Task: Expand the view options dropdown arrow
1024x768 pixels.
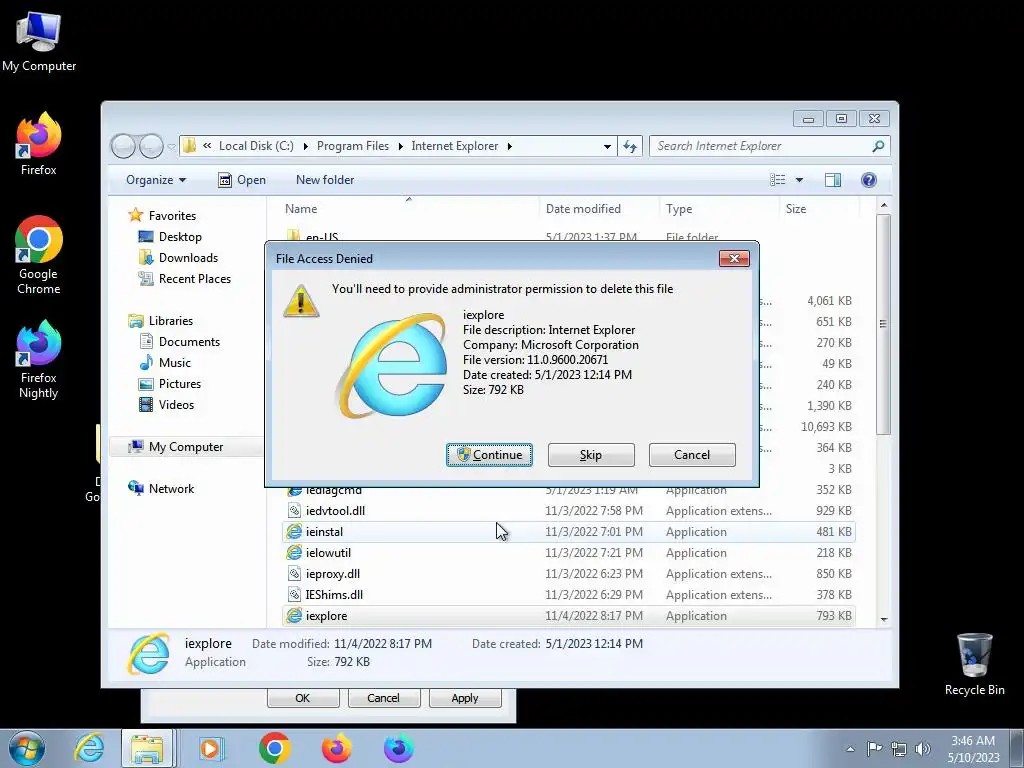Action: pos(799,180)
